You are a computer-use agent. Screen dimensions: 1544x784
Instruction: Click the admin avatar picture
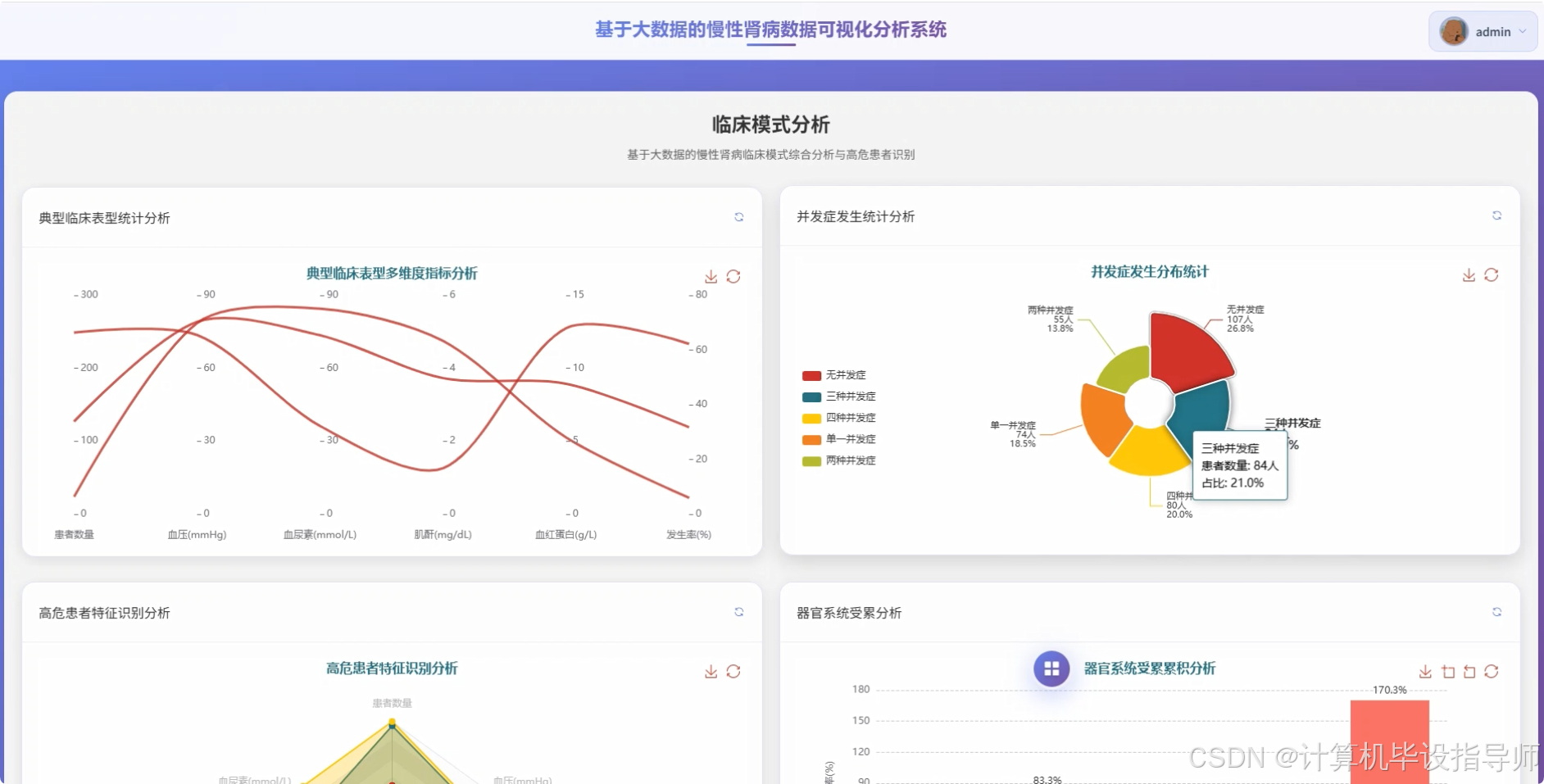[1454, 32]
